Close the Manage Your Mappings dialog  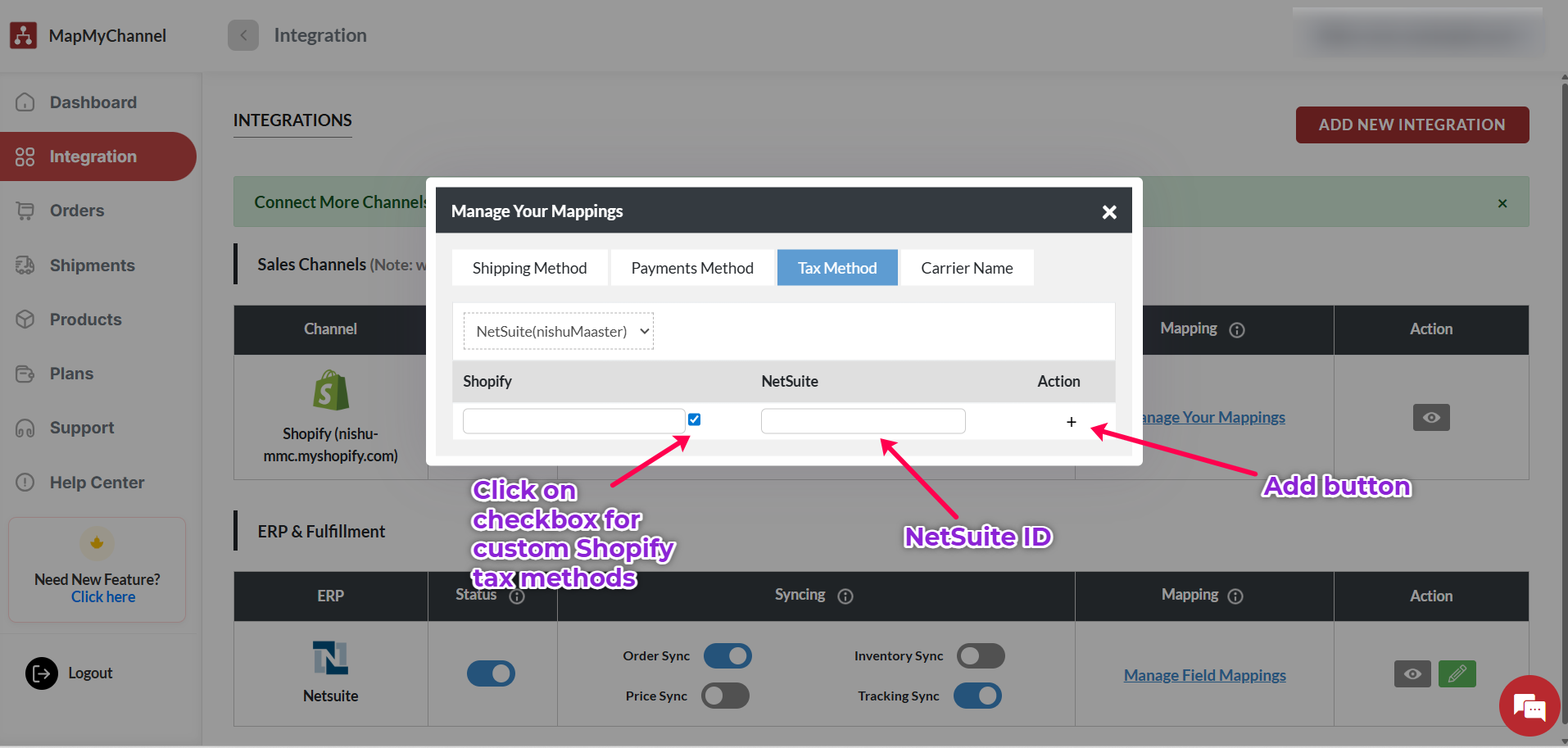click(1109, 212)
